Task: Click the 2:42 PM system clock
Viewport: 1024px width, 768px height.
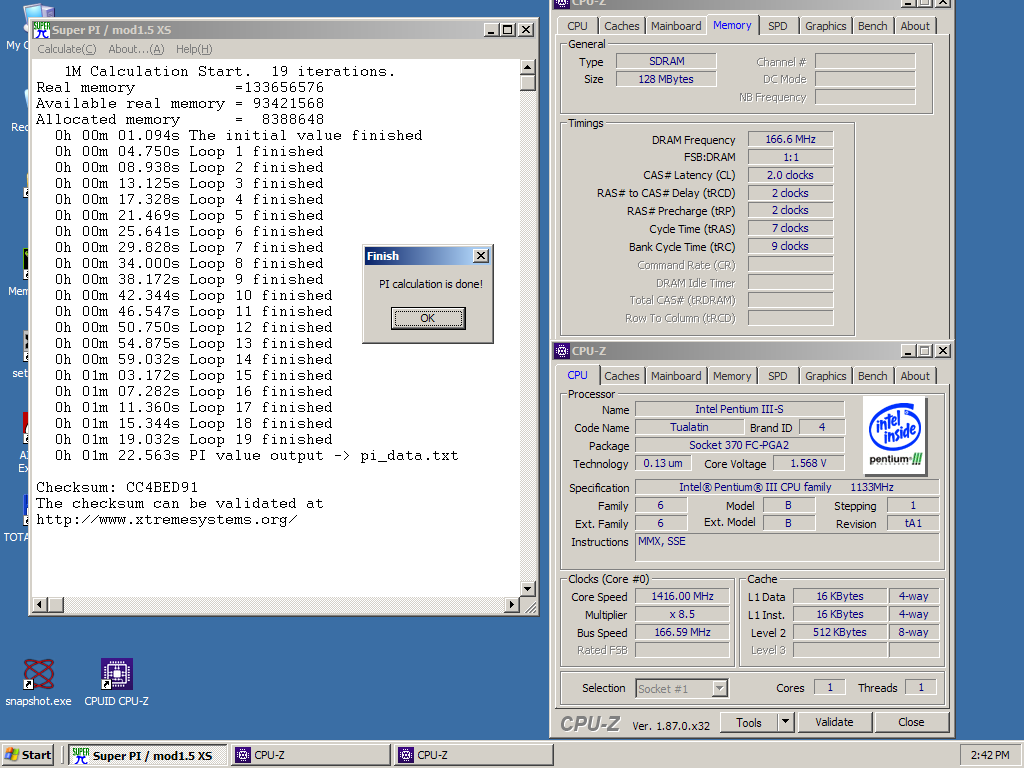Action: tap(990, 755)
